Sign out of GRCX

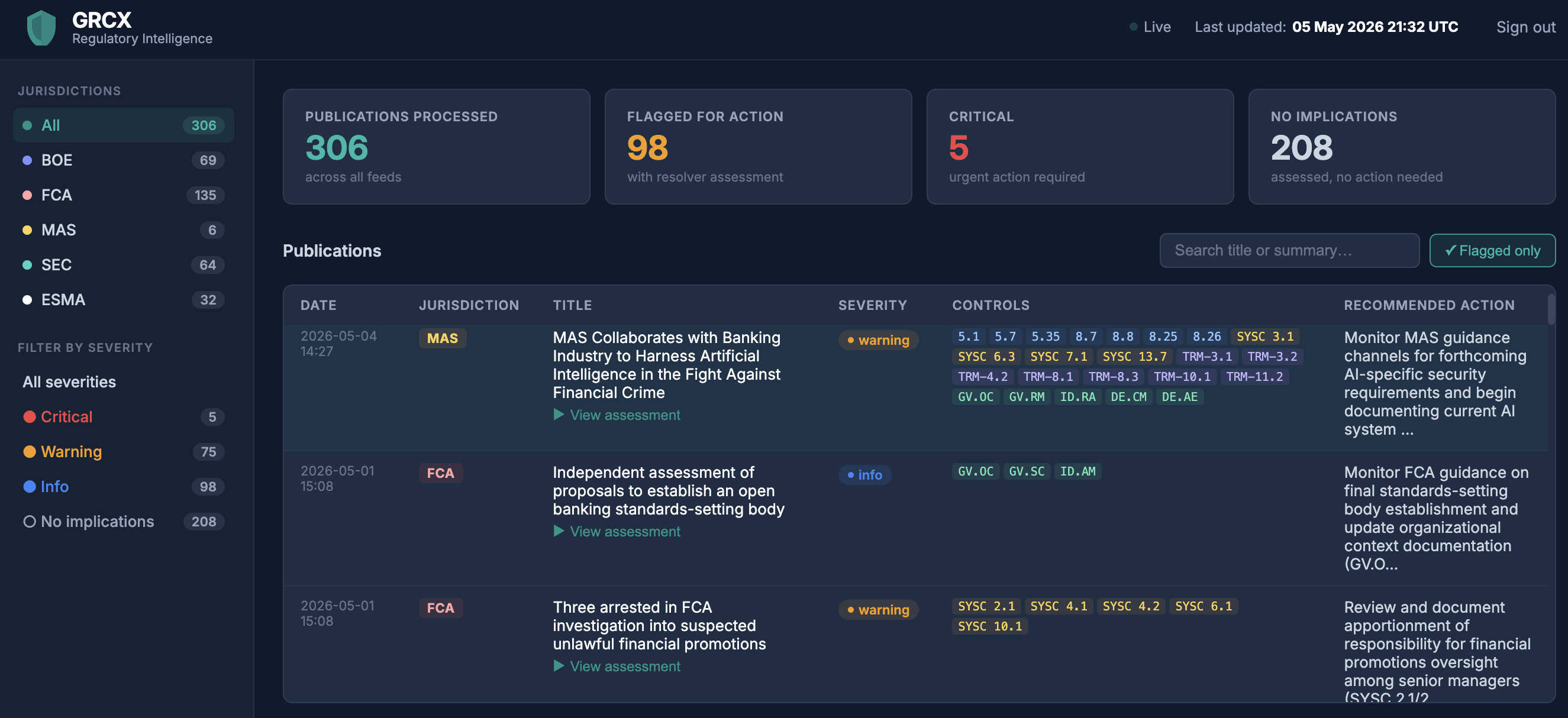tap(1525, 27)
